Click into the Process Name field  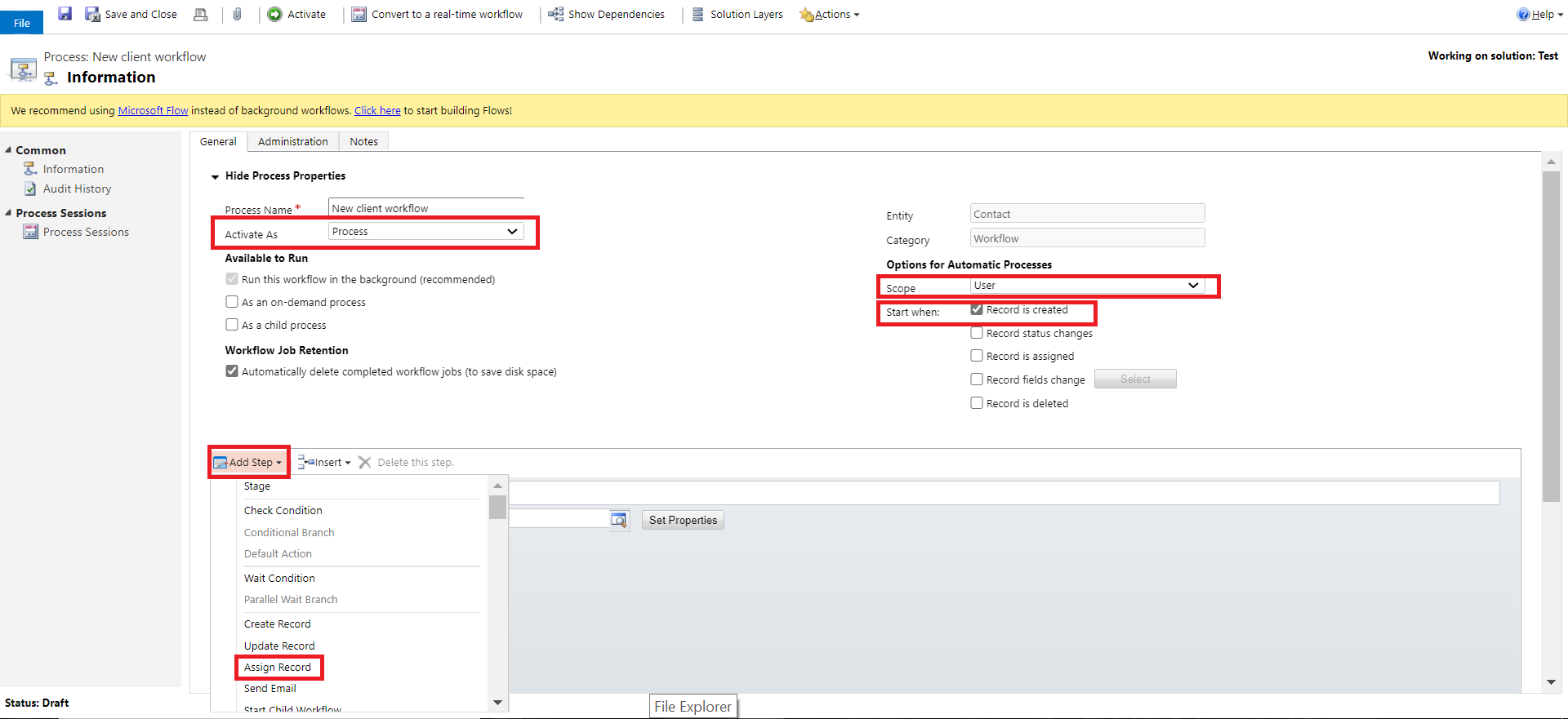point(425,208)
